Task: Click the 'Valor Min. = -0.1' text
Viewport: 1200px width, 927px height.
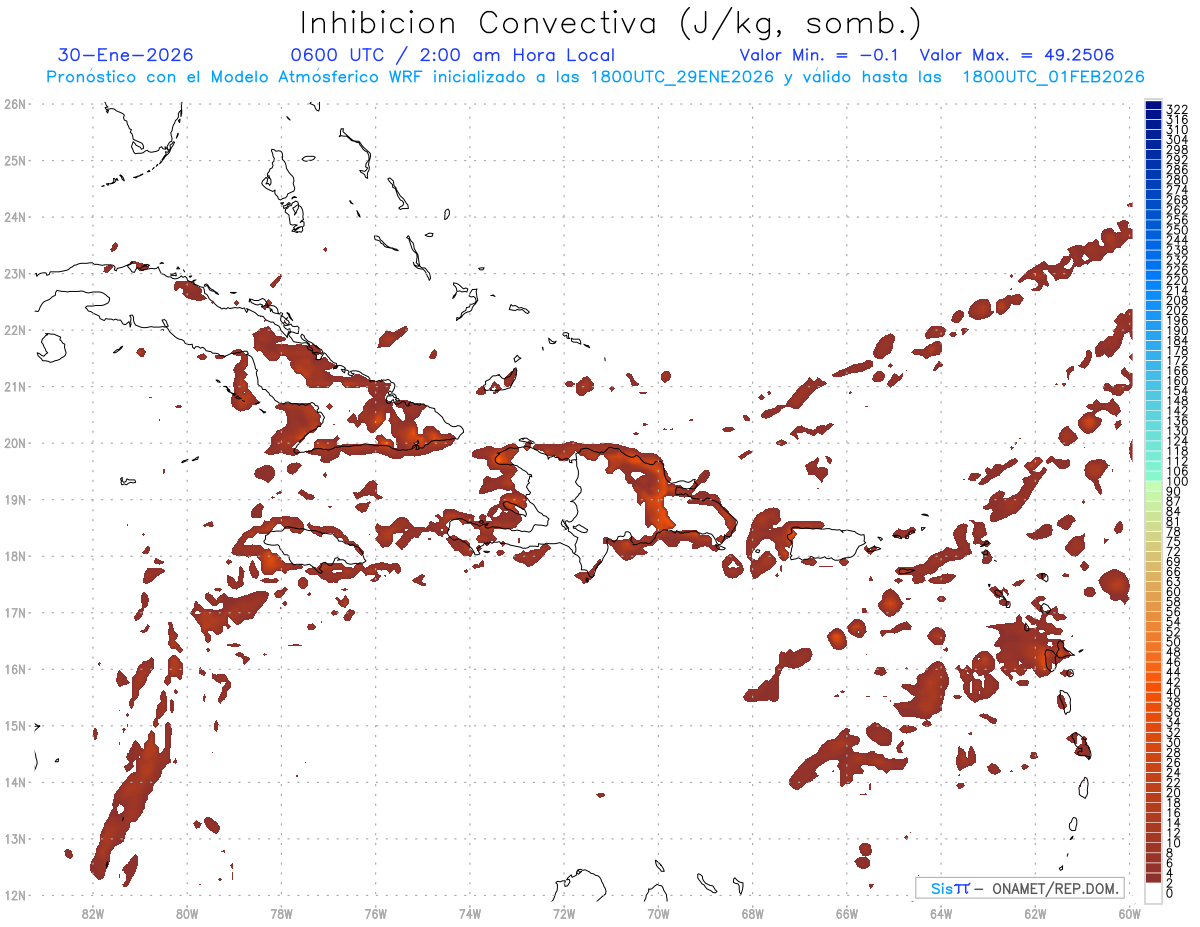Action: click(x=821, y=55)
